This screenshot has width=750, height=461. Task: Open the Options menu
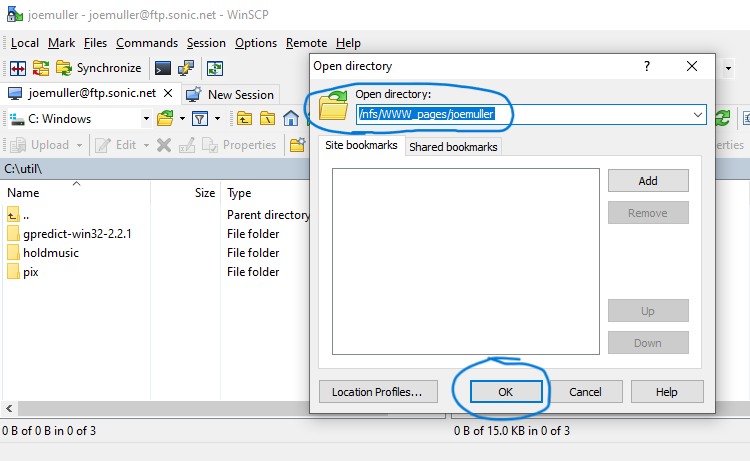(256, 43)
